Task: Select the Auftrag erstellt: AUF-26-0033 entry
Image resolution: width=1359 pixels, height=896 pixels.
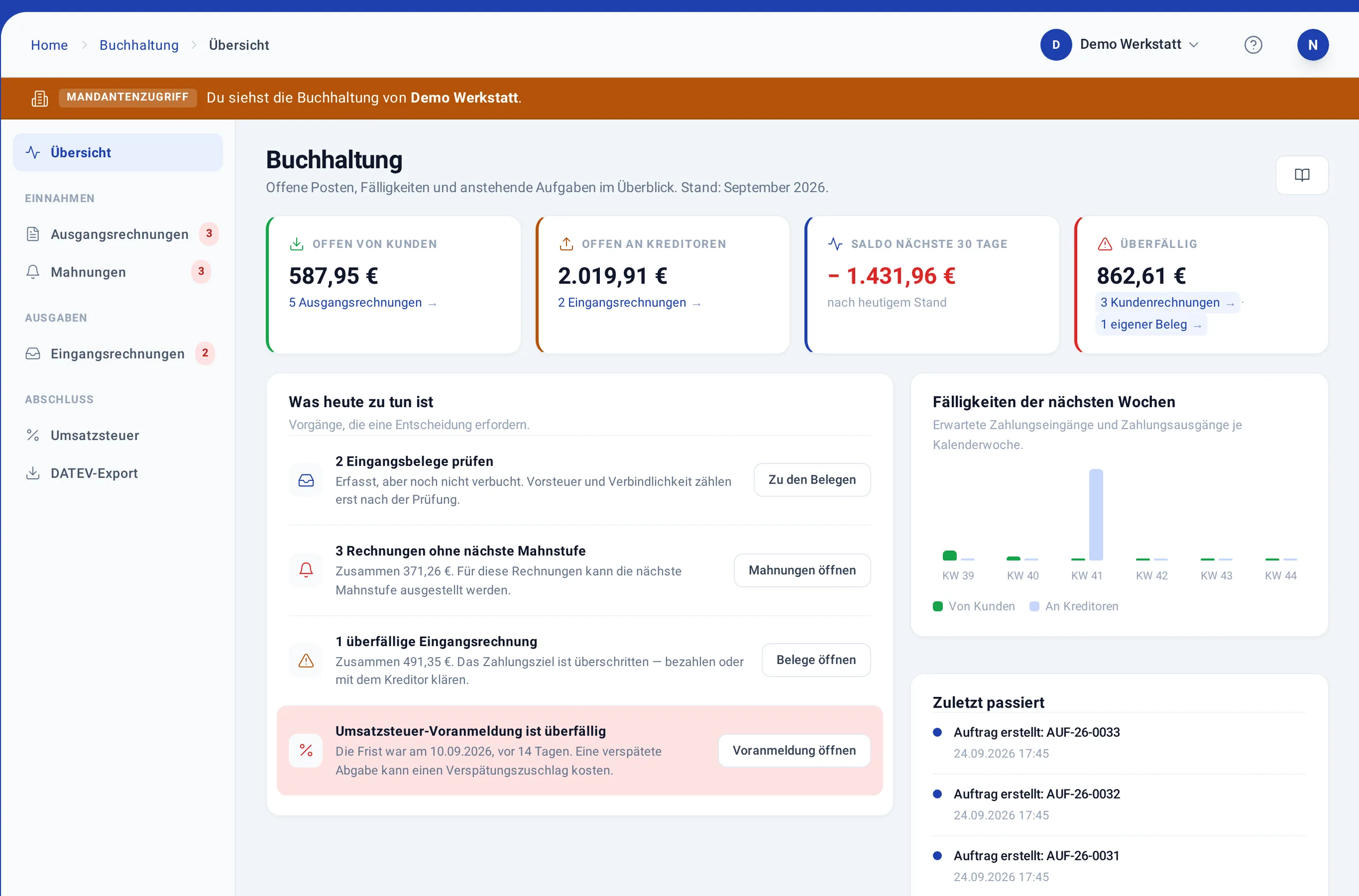Action: pyautogui.click(x=1119, y=743)
